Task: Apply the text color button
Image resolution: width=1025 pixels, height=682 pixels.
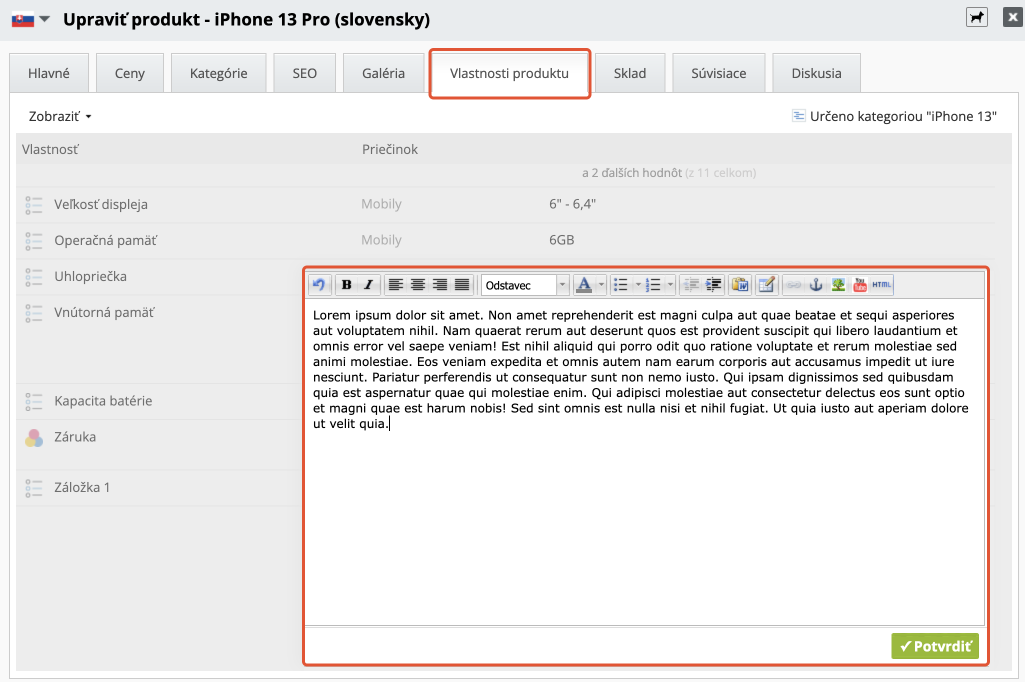Action: coord(584,284)
